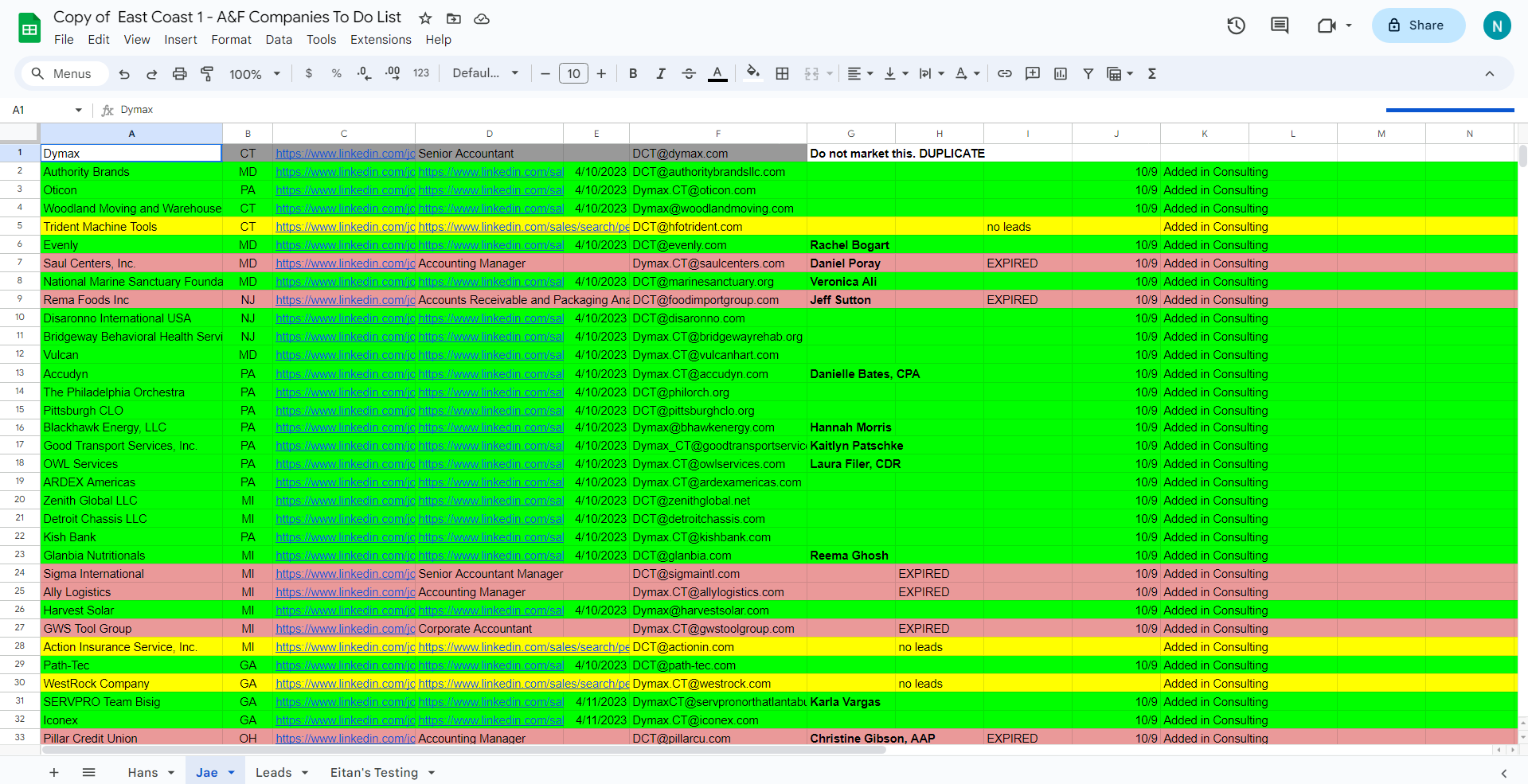Click the horizontal scrollbar
Image resolution: width=1528 pixels, height=784 pixels.
(463, 750)
